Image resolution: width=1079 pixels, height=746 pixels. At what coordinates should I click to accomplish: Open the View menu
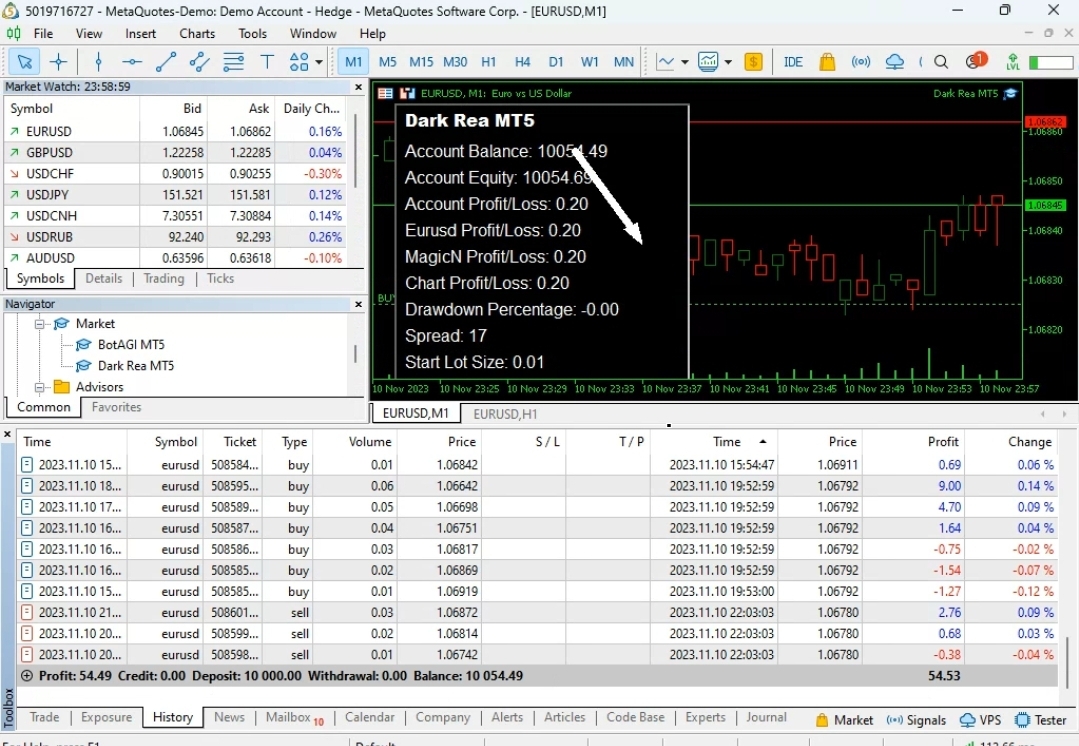[x=89, y=33]
